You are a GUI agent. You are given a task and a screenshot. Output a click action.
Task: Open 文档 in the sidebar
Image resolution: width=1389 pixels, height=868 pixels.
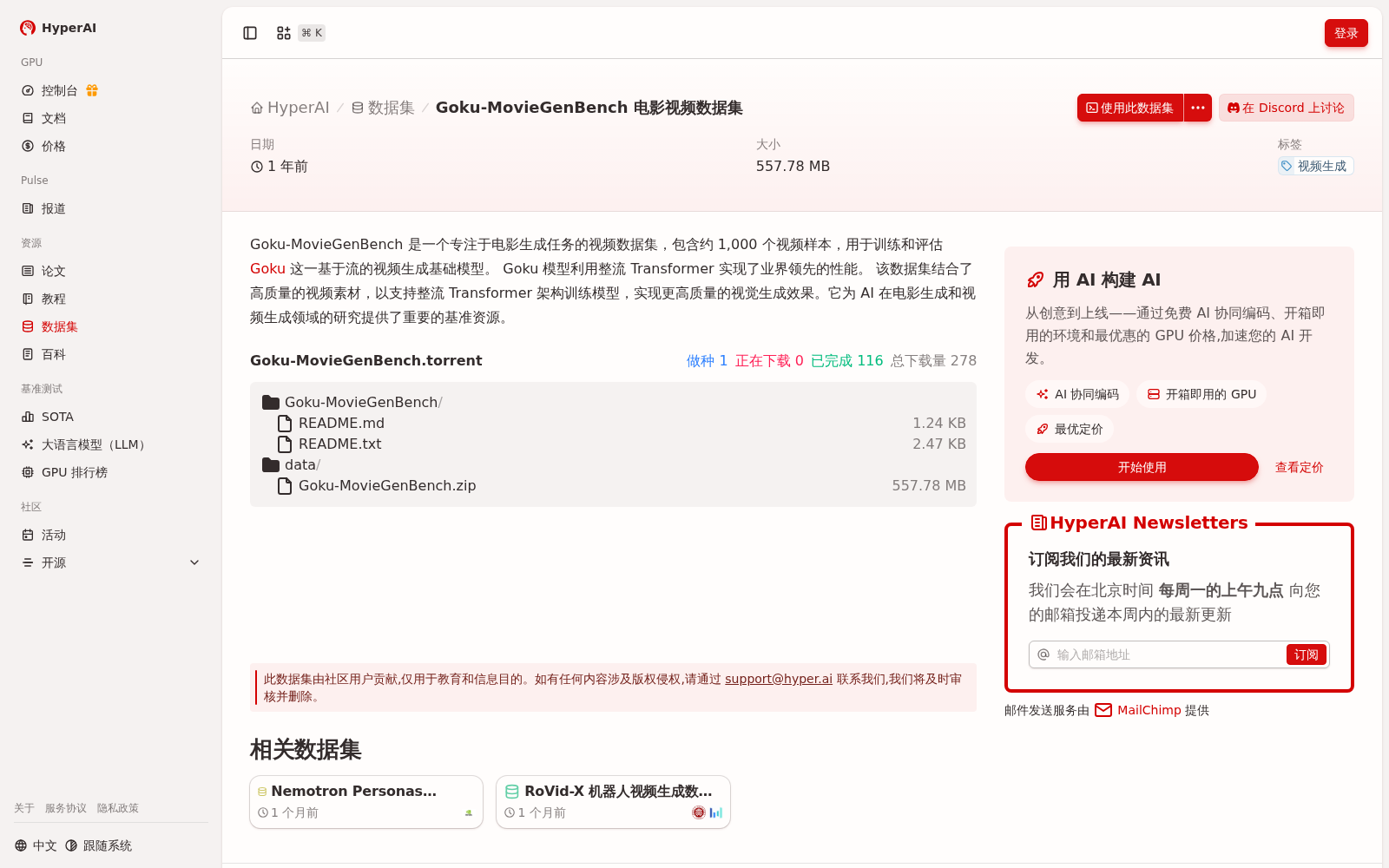click(x=111, y=118)
